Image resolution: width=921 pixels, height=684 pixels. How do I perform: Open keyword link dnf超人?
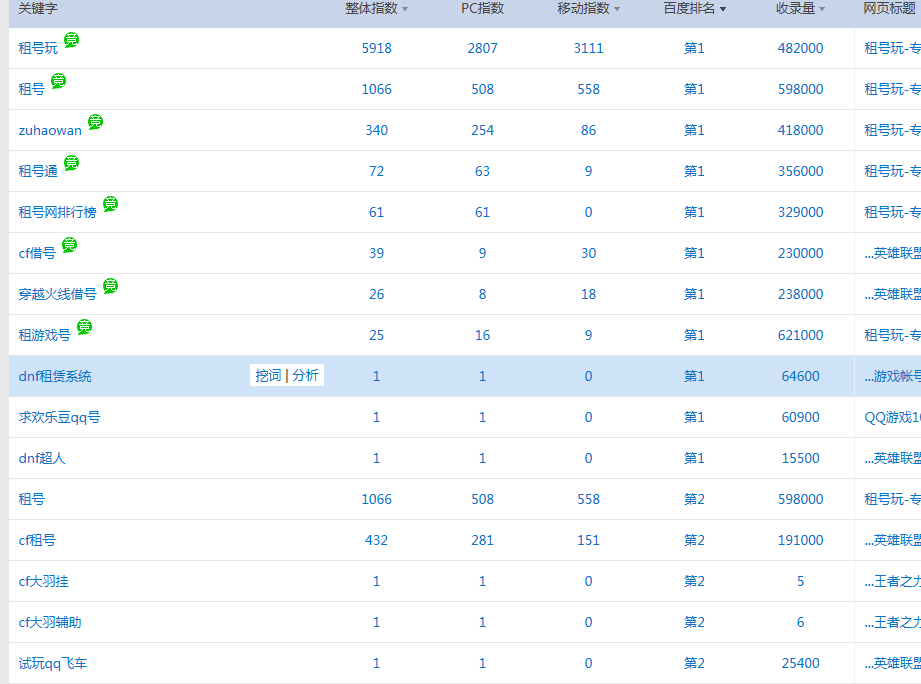coord(42,458)
